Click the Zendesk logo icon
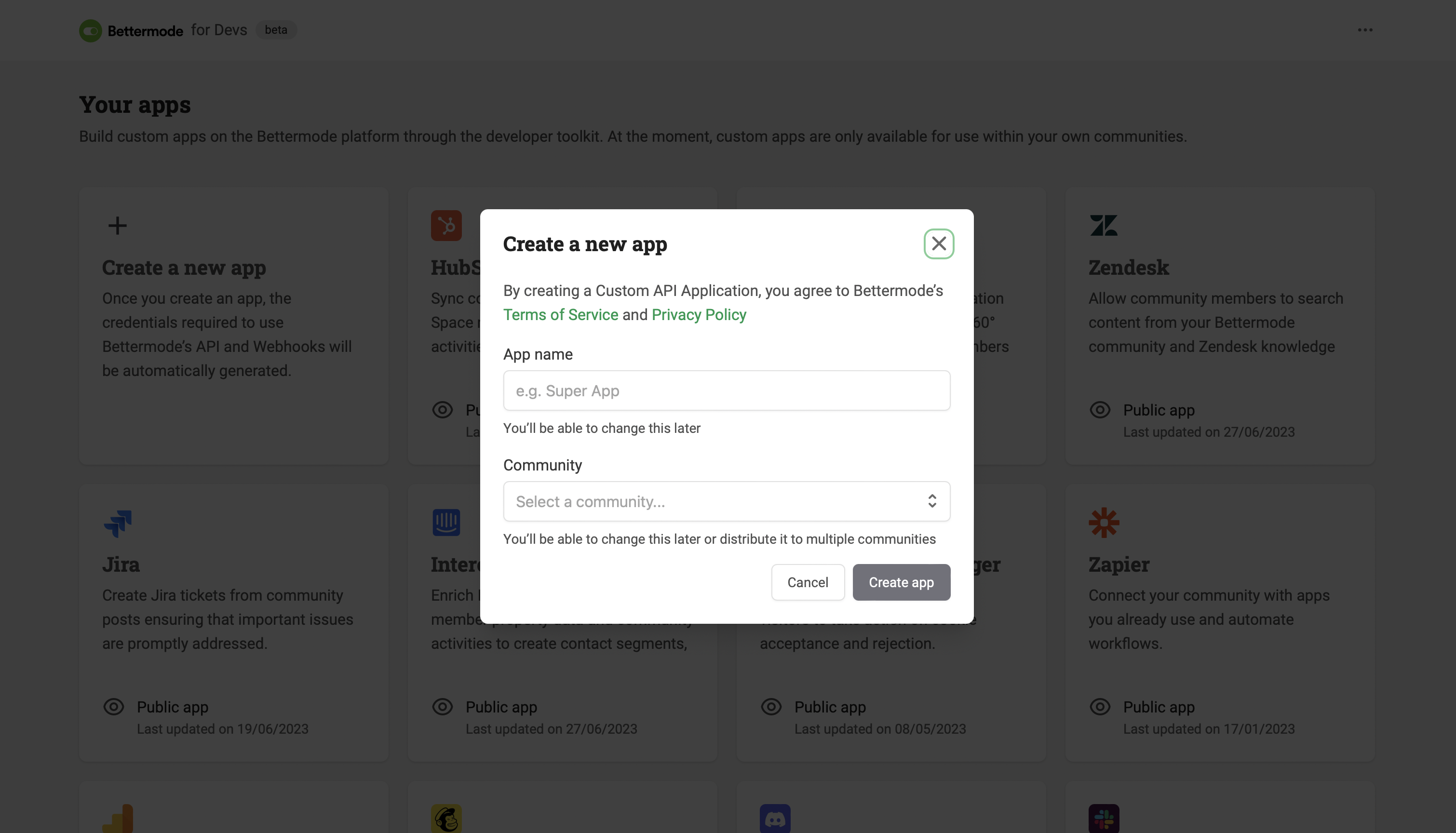The image size is (1456, 833). point(1104,226)
